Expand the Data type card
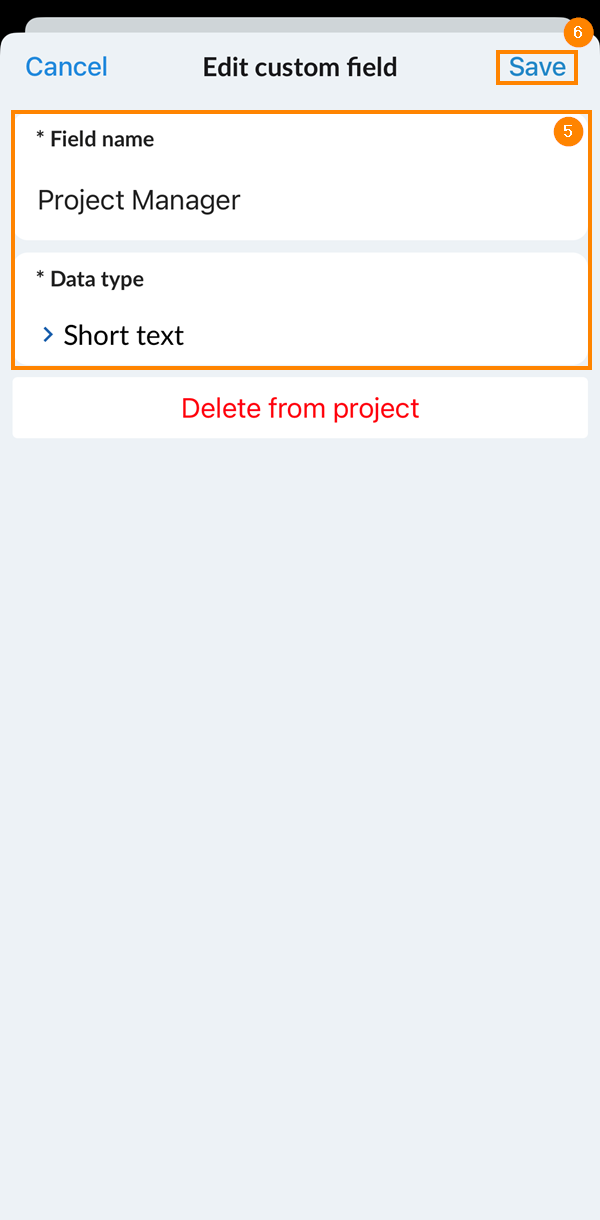600x1220 pixels. [300, 308]
